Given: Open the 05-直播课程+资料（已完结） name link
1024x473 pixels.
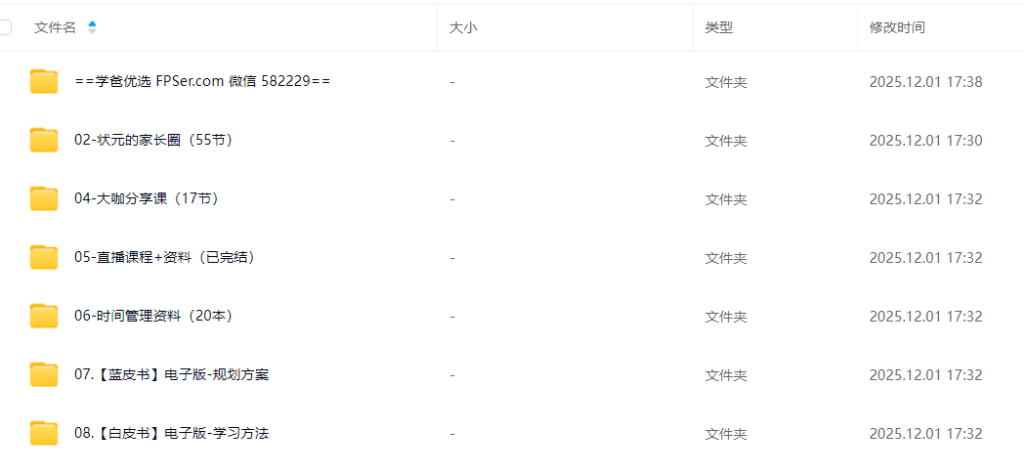Looking at the screenshot, I should (x=165, y=257).
